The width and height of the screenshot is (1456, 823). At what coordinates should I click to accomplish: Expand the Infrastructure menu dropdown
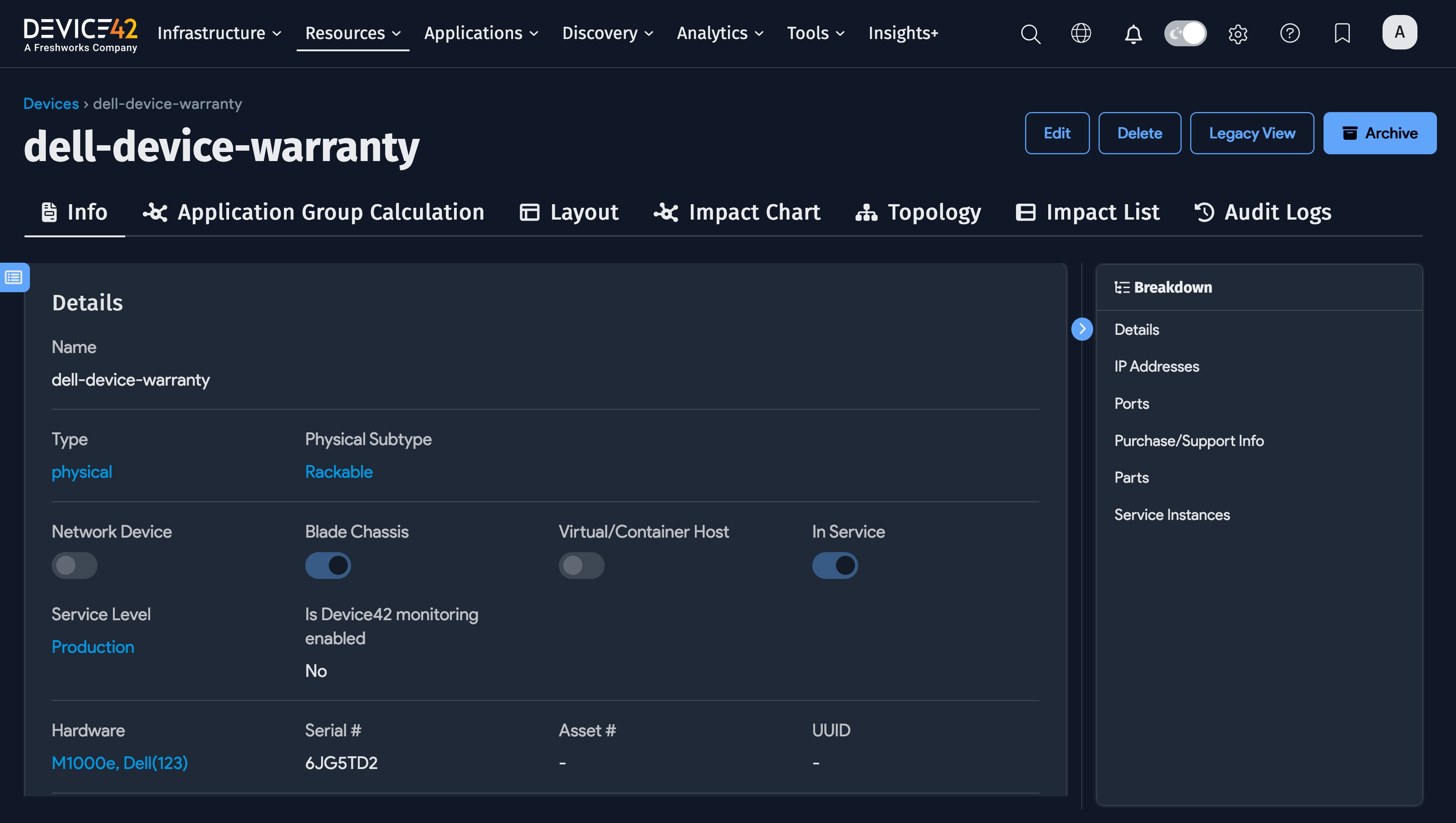click(219, 34)
